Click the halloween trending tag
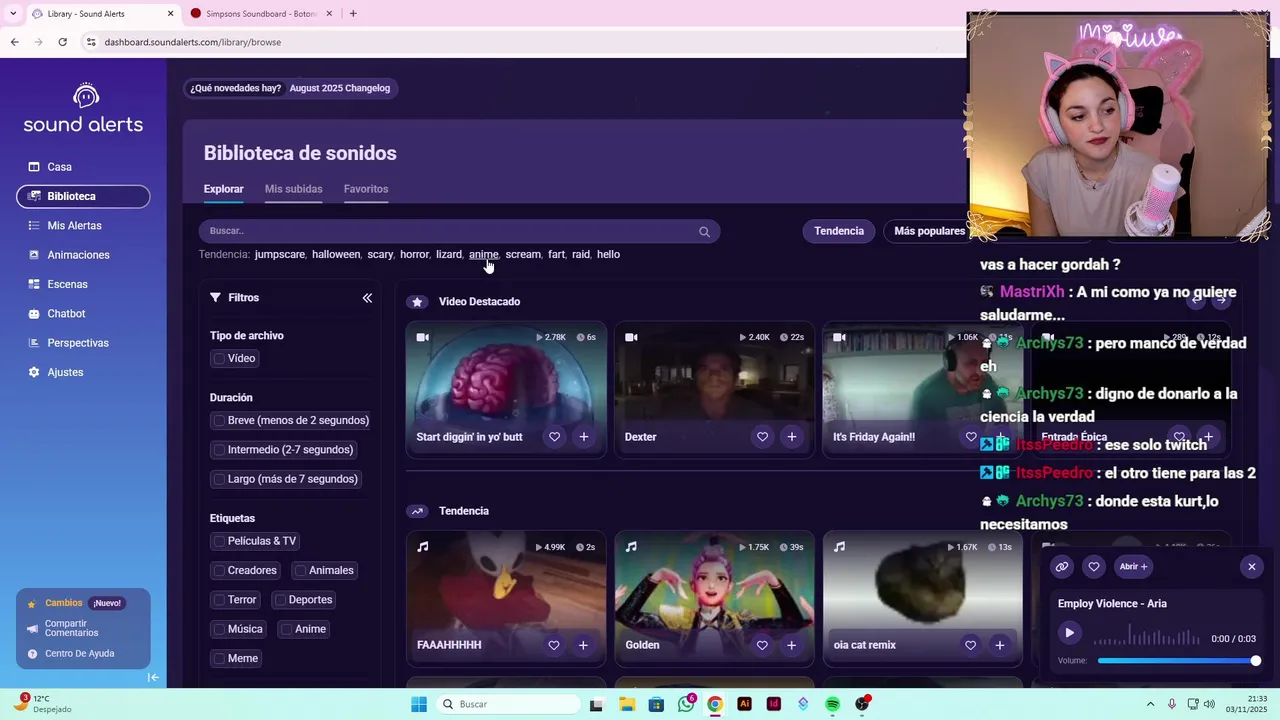1280x720 pixels. pos(336,254)
